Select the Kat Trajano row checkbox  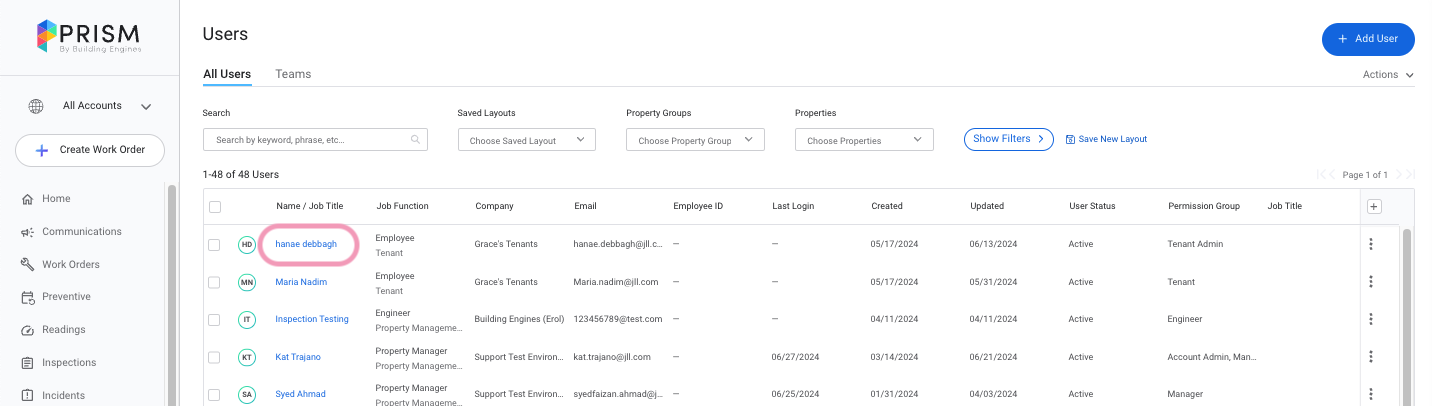214,357
